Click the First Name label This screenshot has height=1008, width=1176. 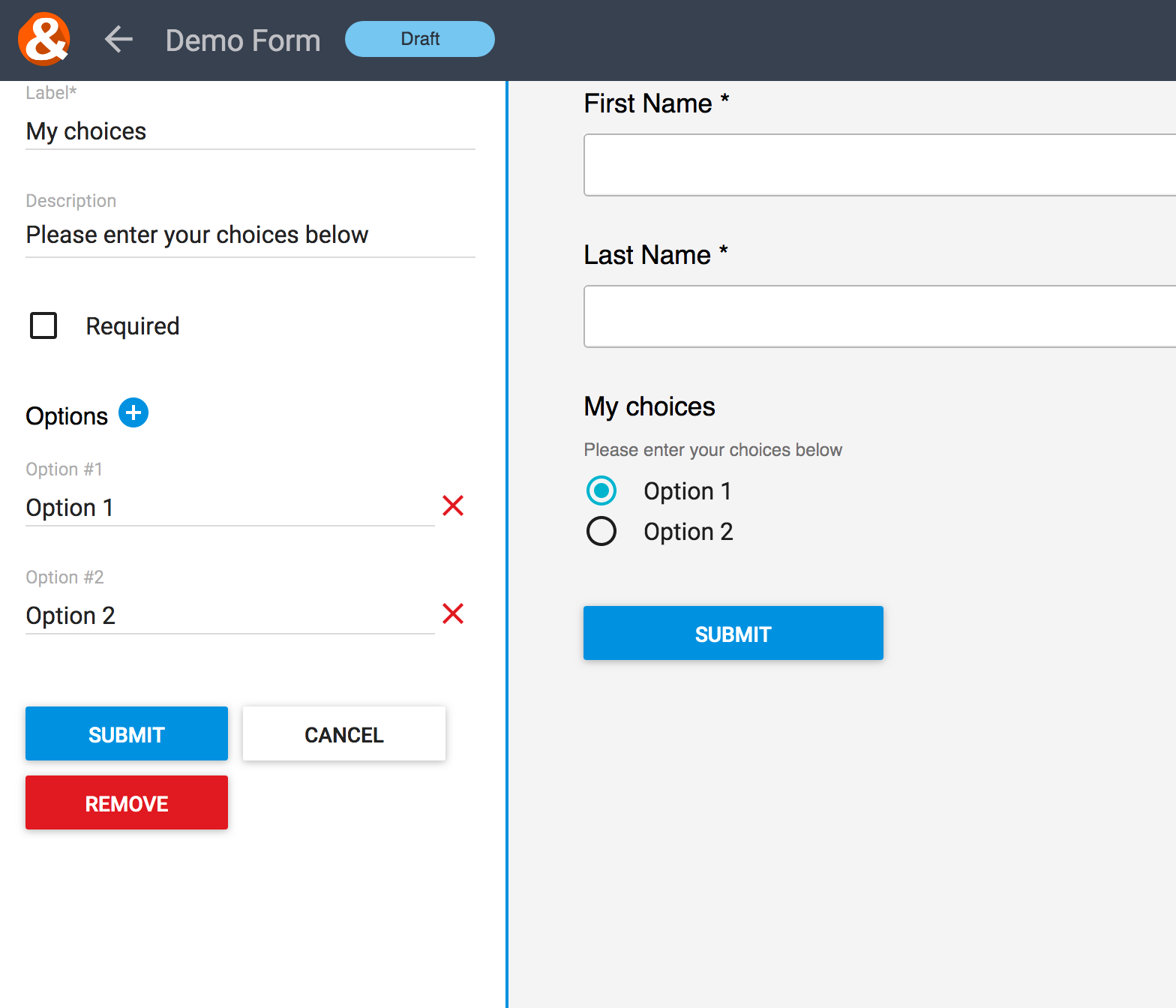[656, 103]
